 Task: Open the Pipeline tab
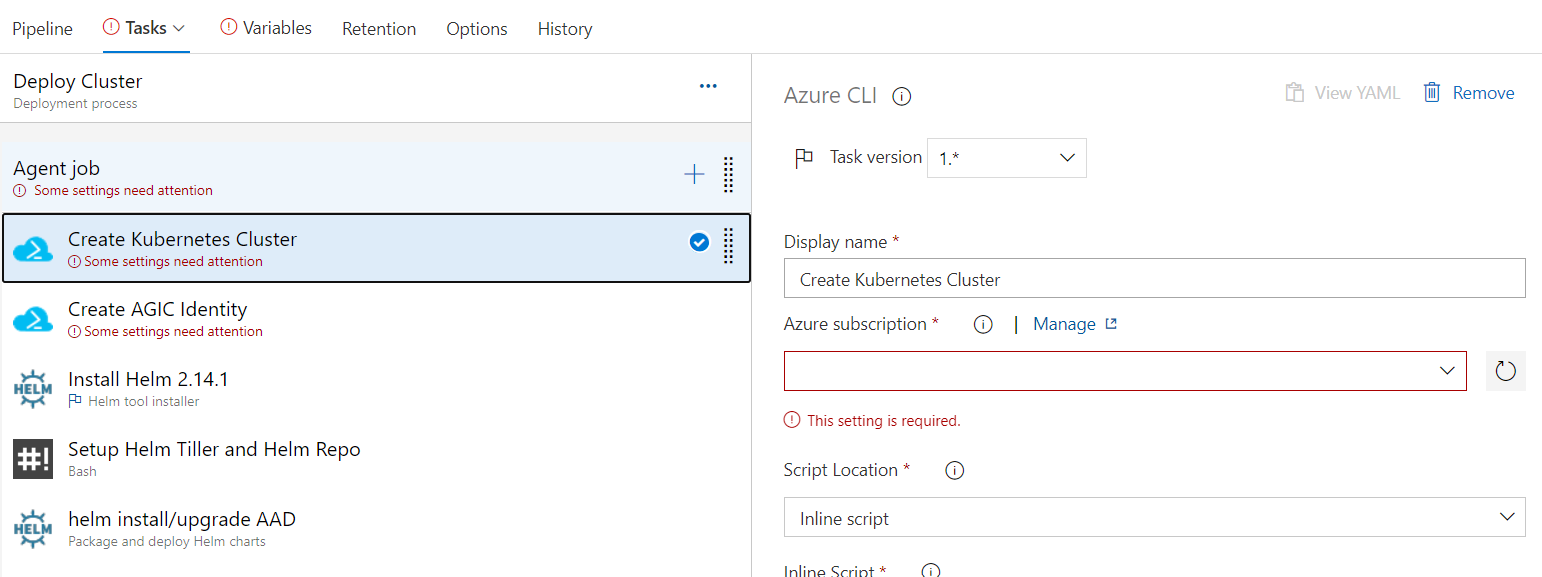point(42,29)
